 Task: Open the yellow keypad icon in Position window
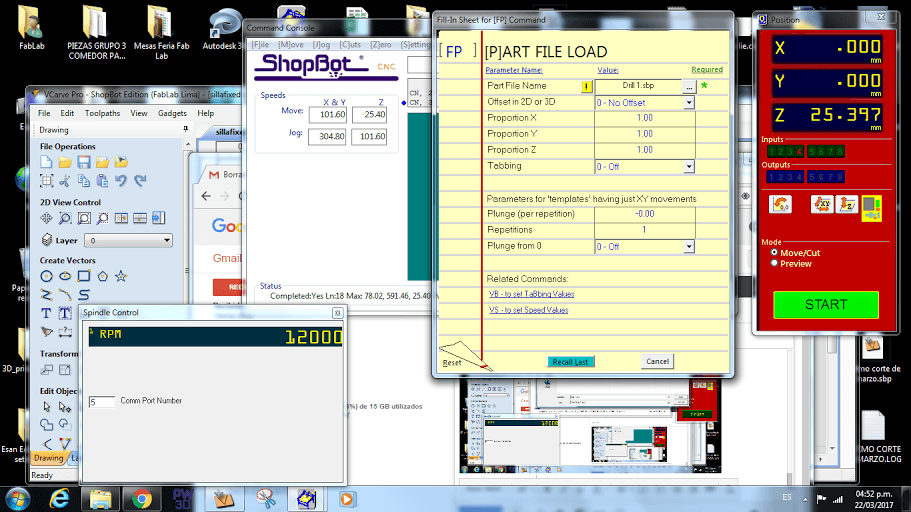coord(871,208)
